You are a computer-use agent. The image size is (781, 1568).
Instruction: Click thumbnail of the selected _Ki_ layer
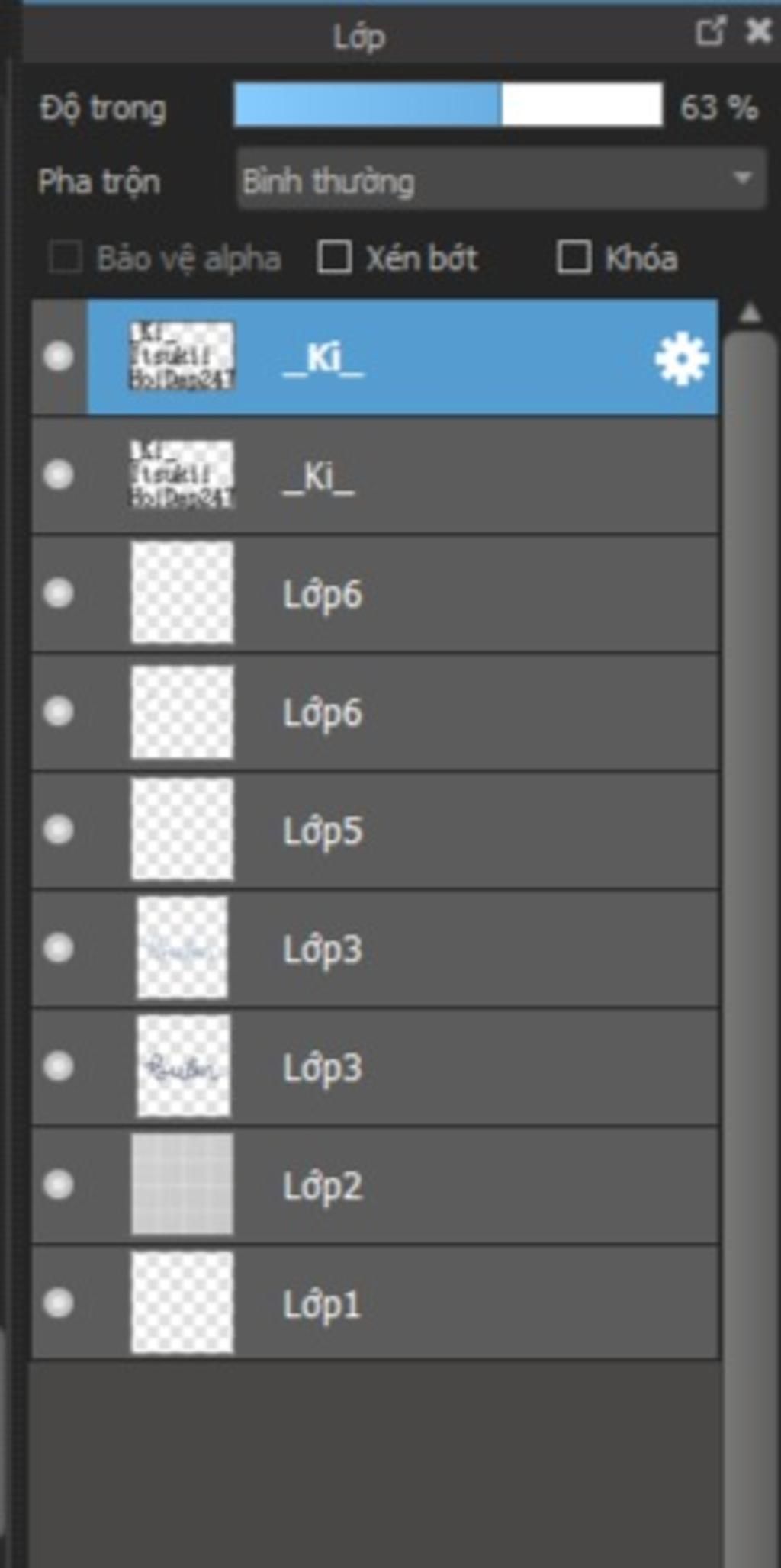[182, 356]
